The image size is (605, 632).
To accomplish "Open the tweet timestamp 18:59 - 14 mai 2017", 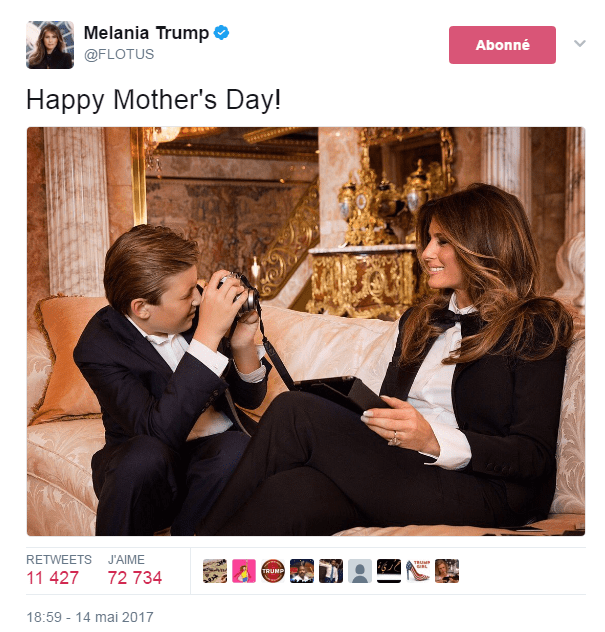I will tap(89, 615).
